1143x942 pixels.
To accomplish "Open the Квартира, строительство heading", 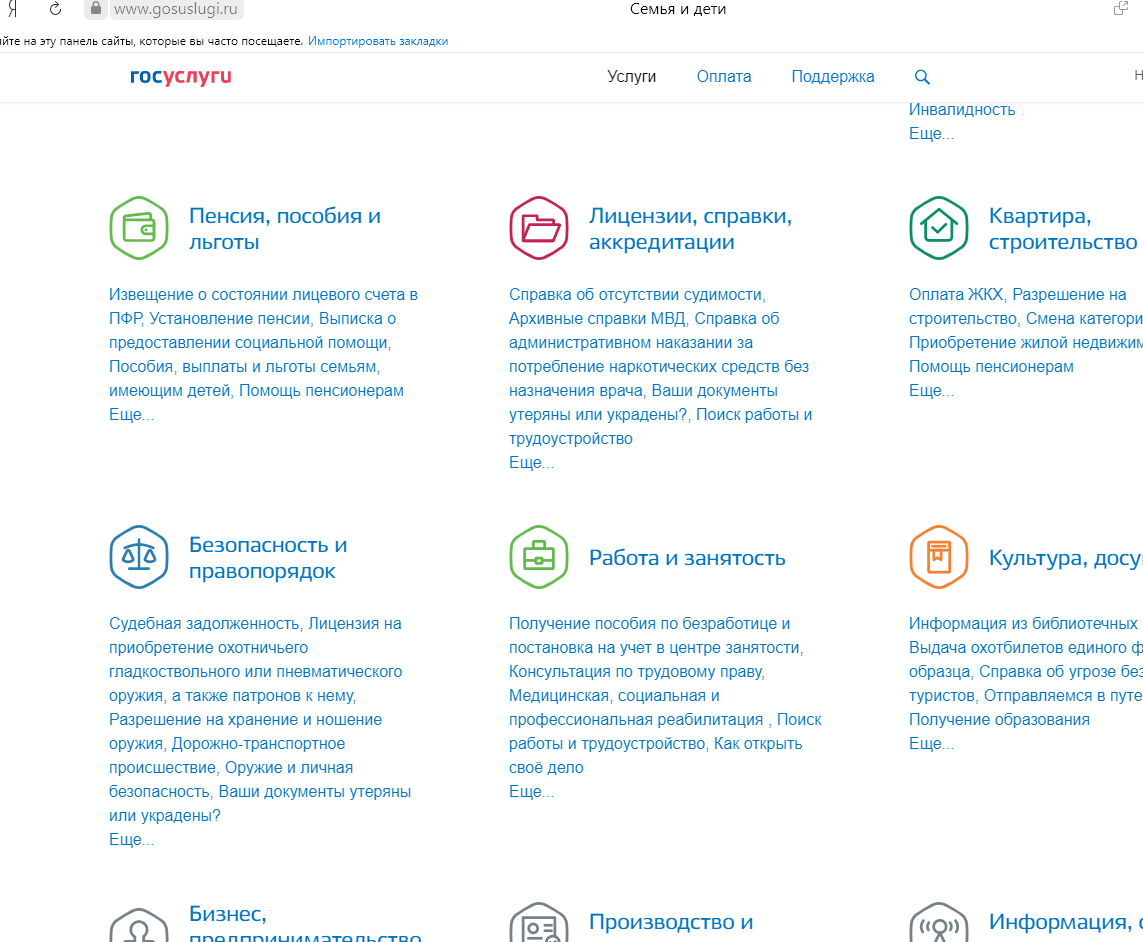I will 1062,228.
